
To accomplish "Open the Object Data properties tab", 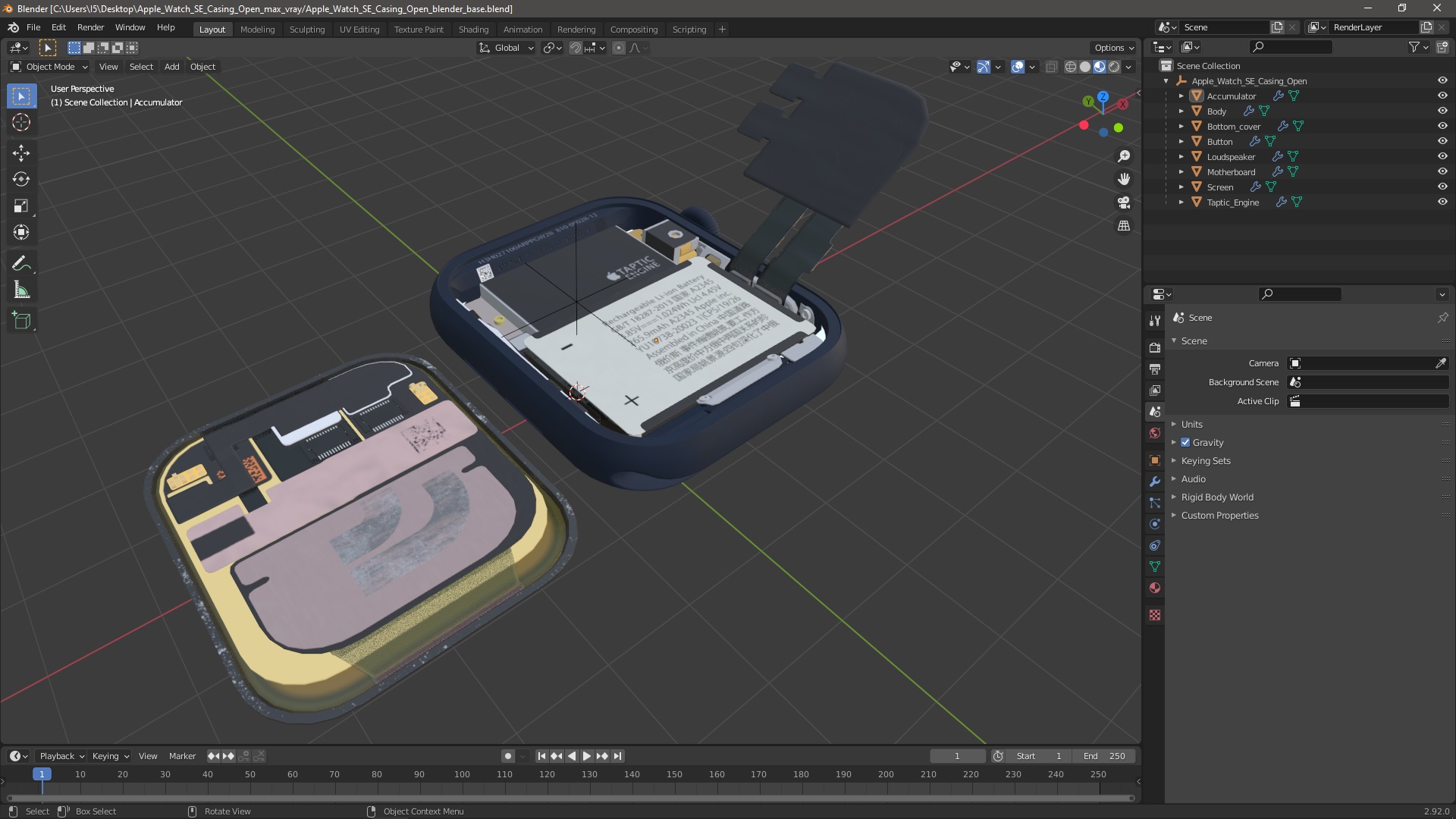I will [1155, 566].
